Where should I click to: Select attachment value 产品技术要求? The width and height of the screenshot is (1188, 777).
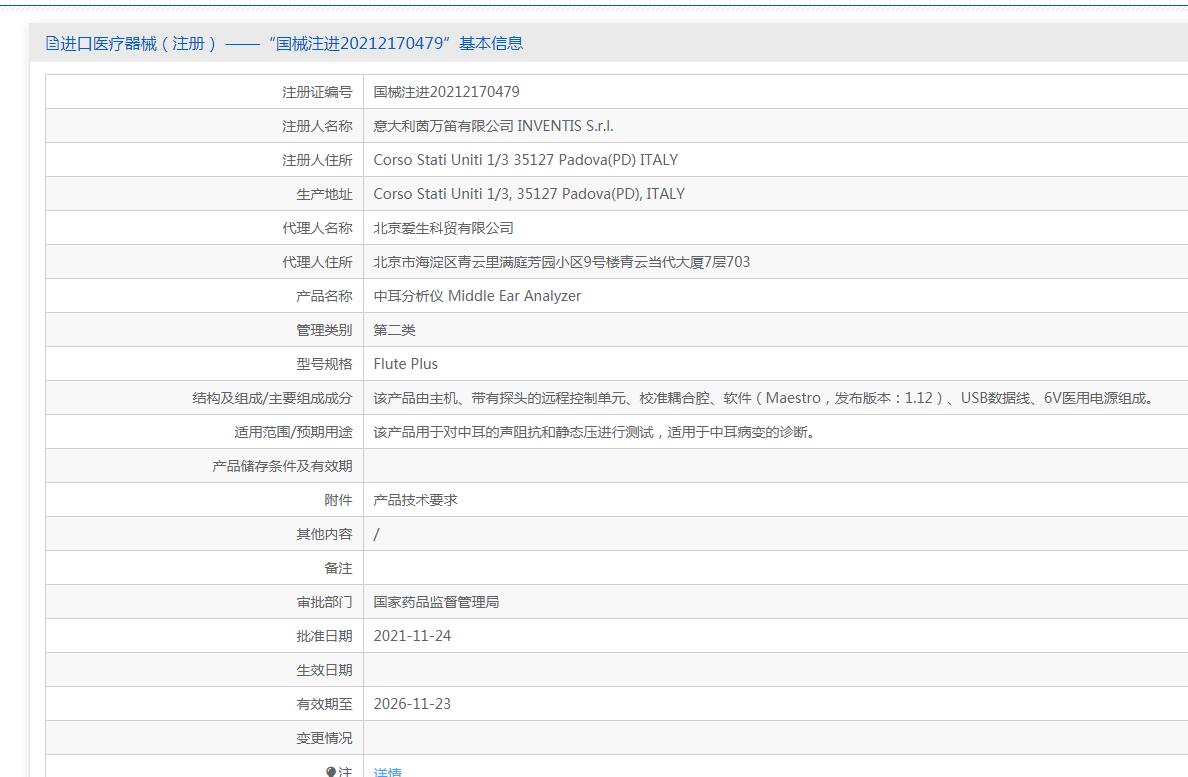point(415,500)
